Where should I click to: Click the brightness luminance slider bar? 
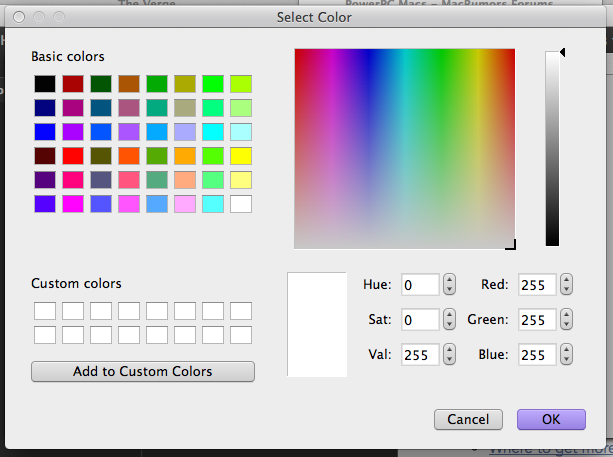point(552,148)
